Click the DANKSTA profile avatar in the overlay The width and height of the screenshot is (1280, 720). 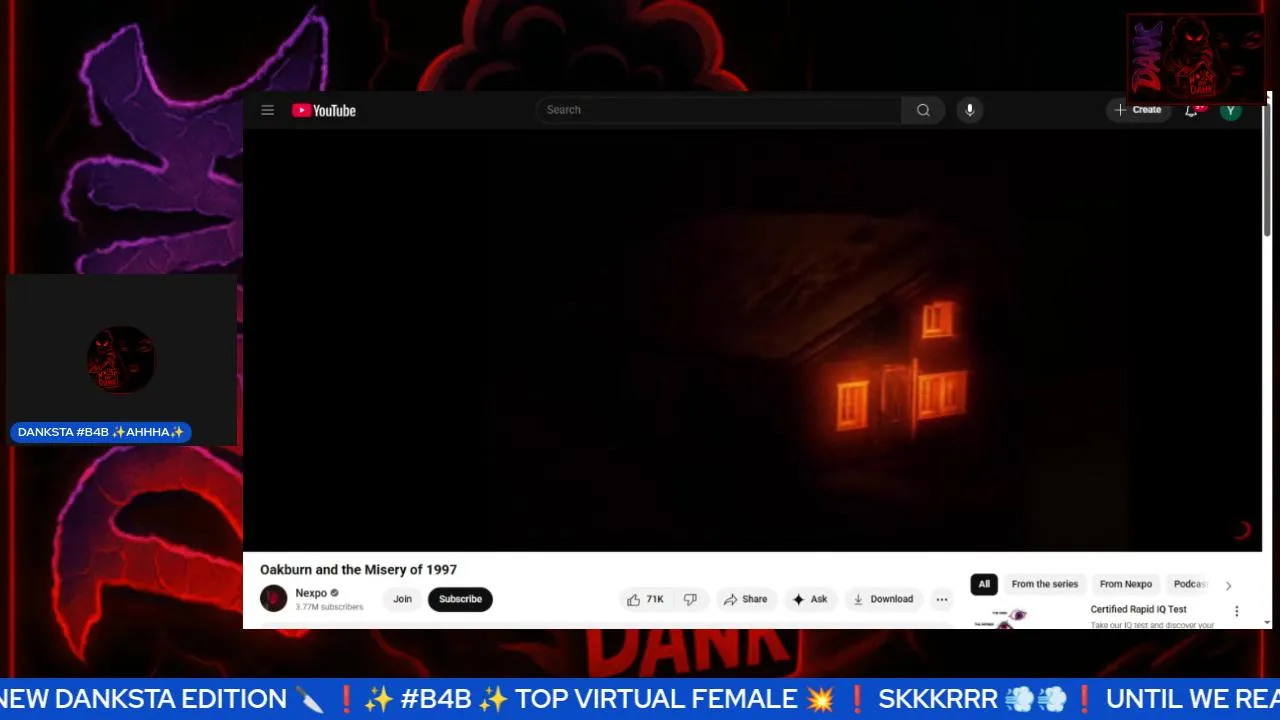[121, 360]
